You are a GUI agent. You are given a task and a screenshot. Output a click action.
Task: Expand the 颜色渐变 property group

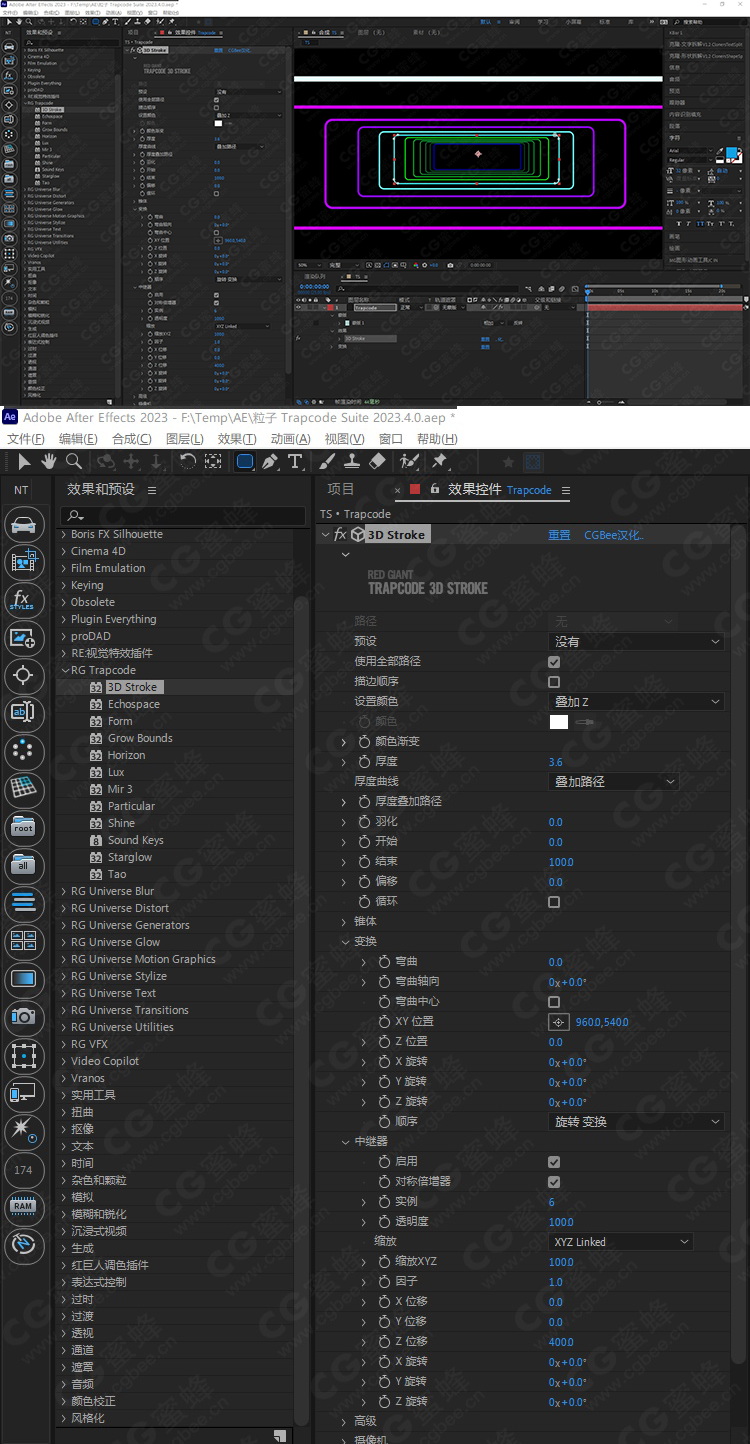pyautogui.click(x=344, y=742)
